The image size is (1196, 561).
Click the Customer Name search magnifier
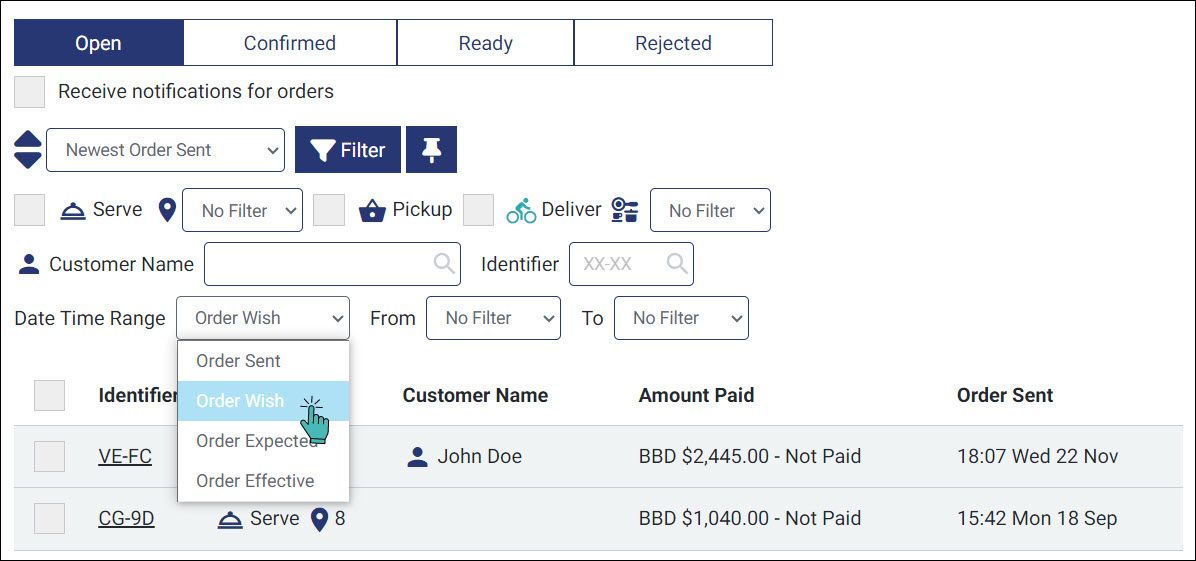point(444,264)
